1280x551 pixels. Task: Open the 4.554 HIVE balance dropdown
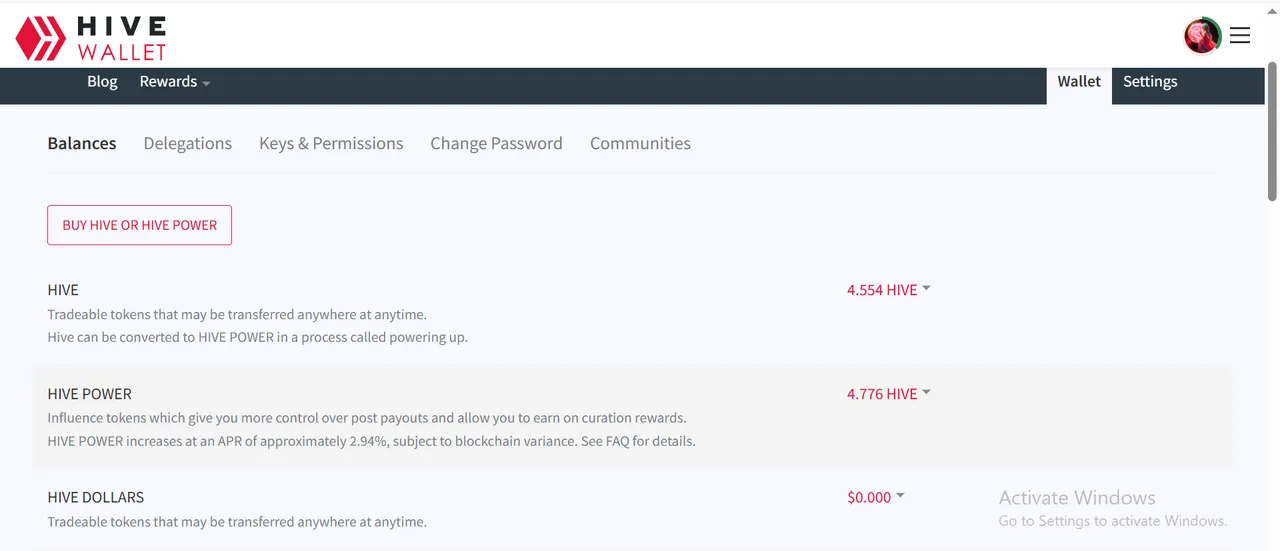(x=888, y=290)
